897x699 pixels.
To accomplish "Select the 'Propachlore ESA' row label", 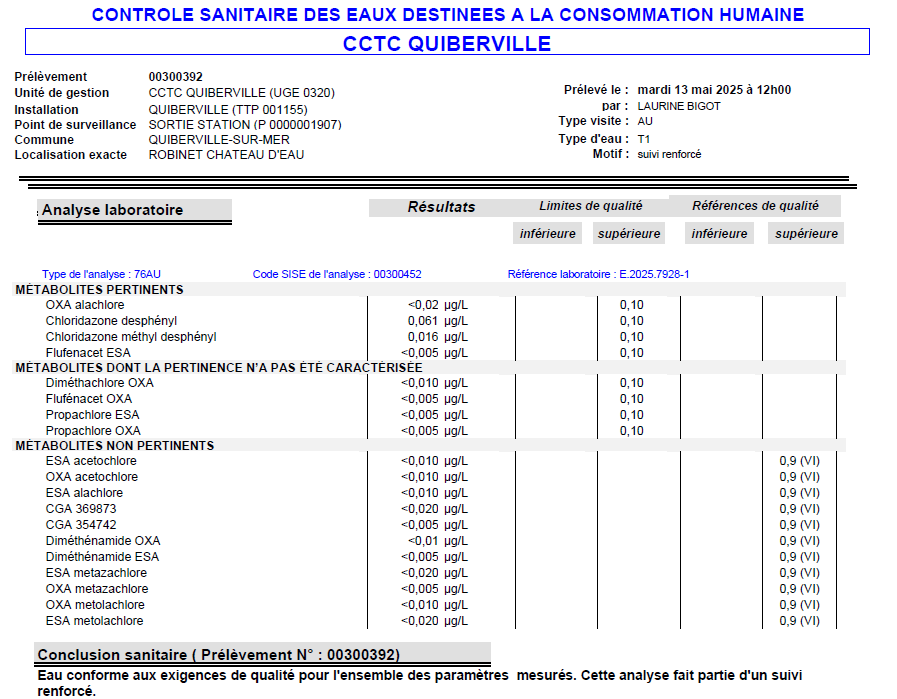I will click(x=92, y=415).
